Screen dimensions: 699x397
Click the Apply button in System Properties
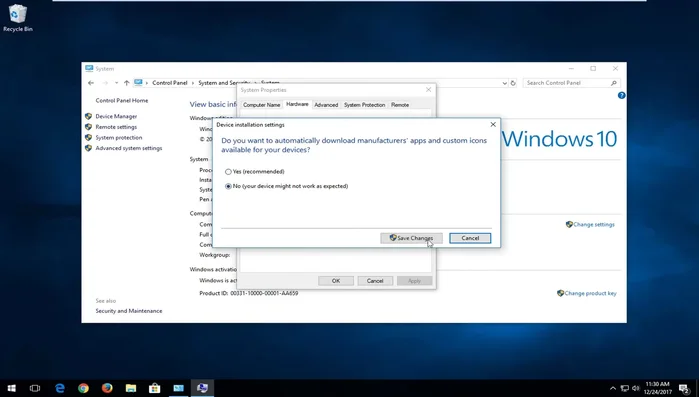click(414, 281)
